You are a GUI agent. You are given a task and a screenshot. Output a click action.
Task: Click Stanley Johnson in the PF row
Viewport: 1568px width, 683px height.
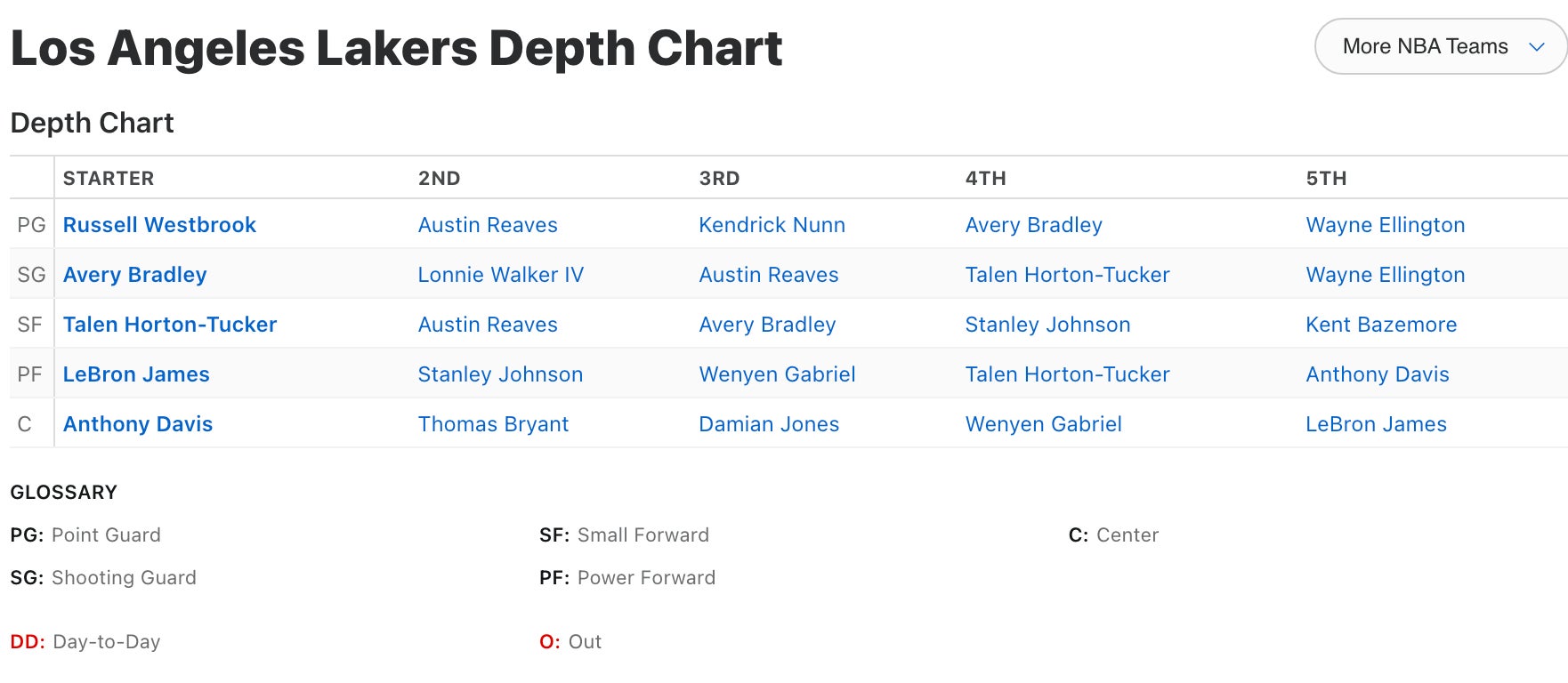[500, 374]
